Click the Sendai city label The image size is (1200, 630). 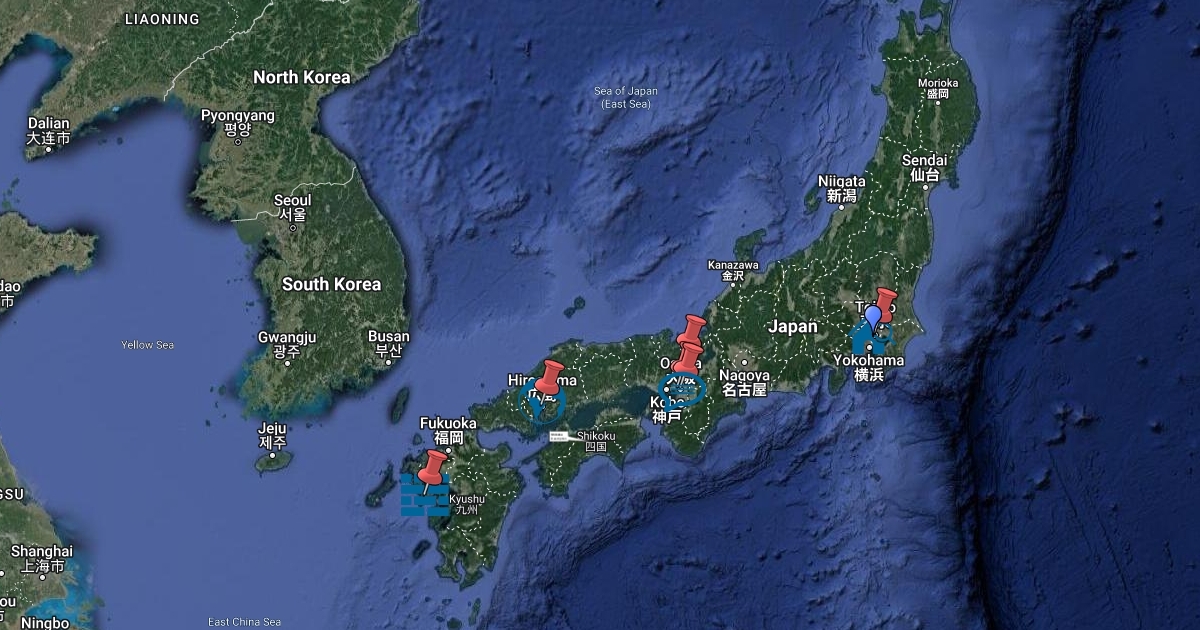(x=924, y=167)
